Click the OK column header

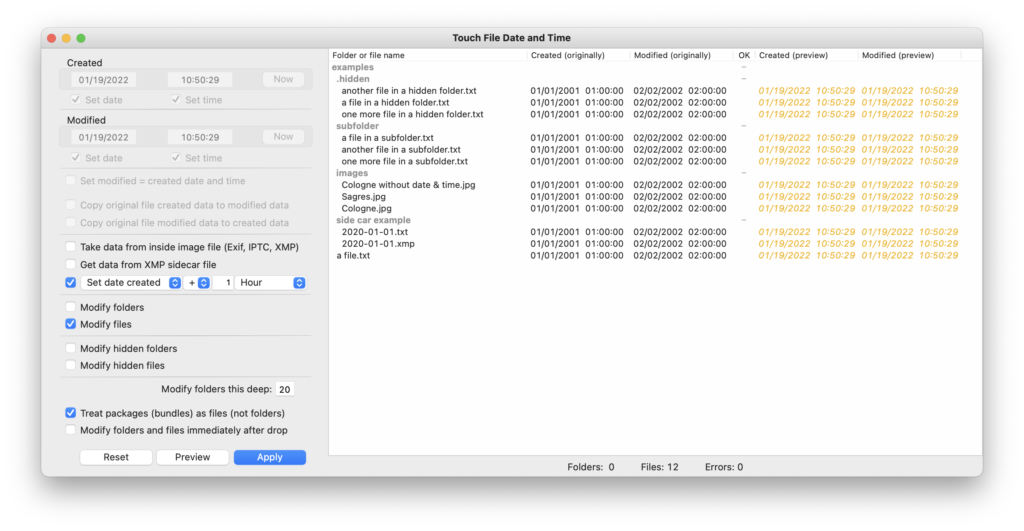(744, 56)
